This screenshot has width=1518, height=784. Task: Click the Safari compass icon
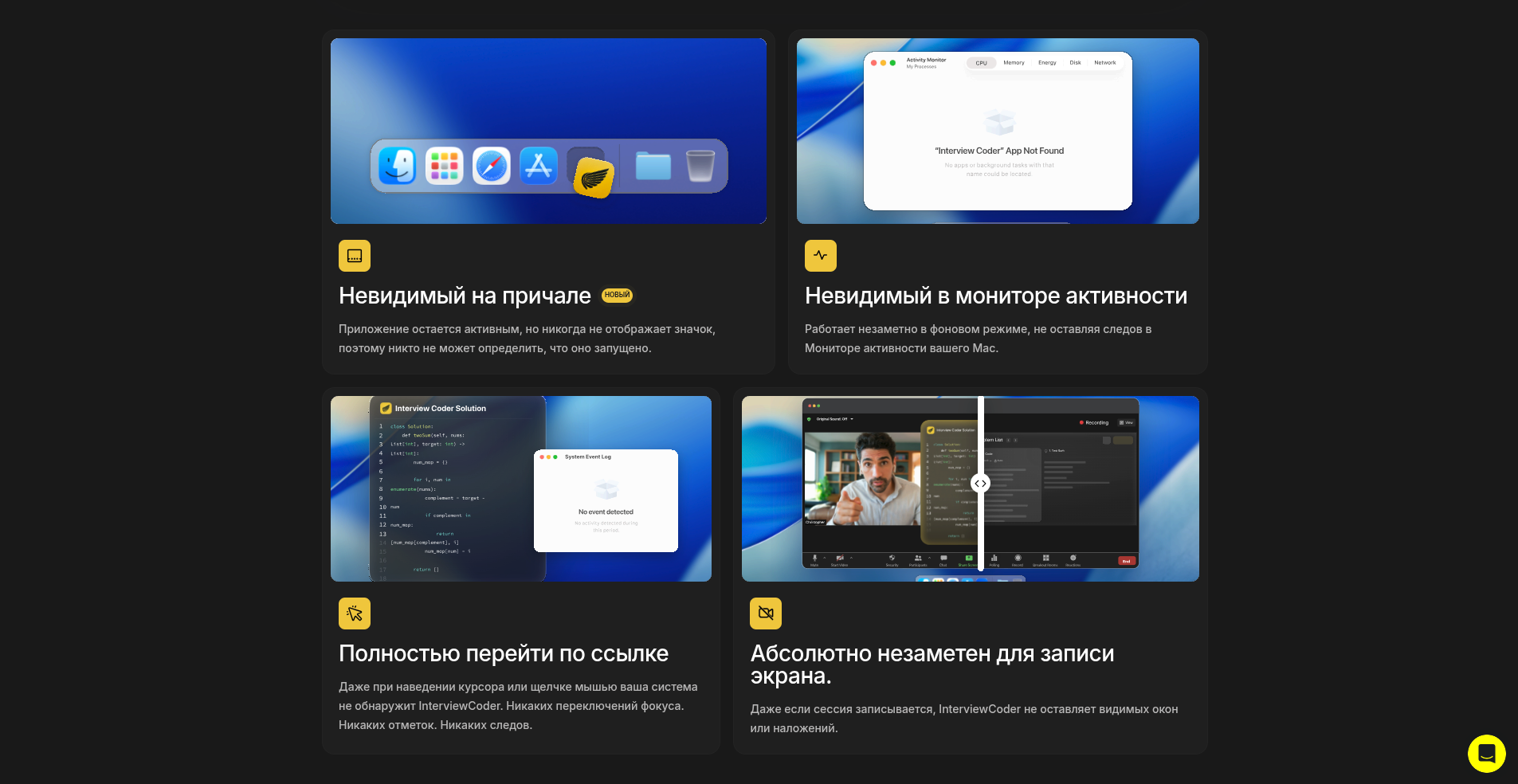click(492, 167)
